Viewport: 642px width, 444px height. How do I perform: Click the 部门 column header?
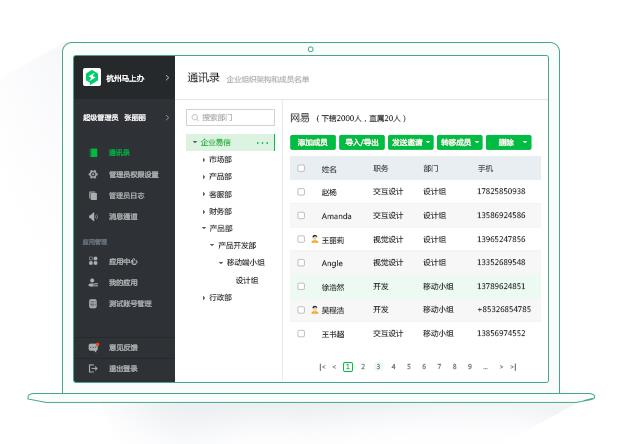point(431,168)
